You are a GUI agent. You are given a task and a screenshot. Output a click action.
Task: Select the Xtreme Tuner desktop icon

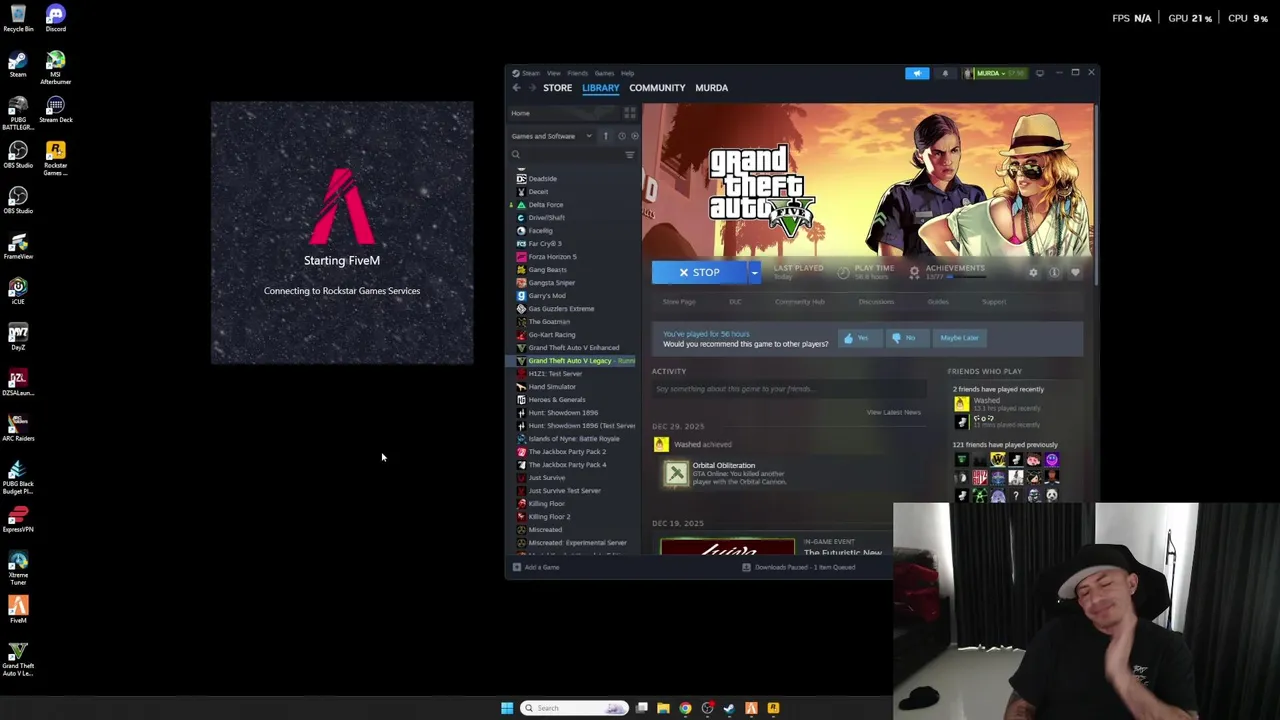click(x=18, y=569)
